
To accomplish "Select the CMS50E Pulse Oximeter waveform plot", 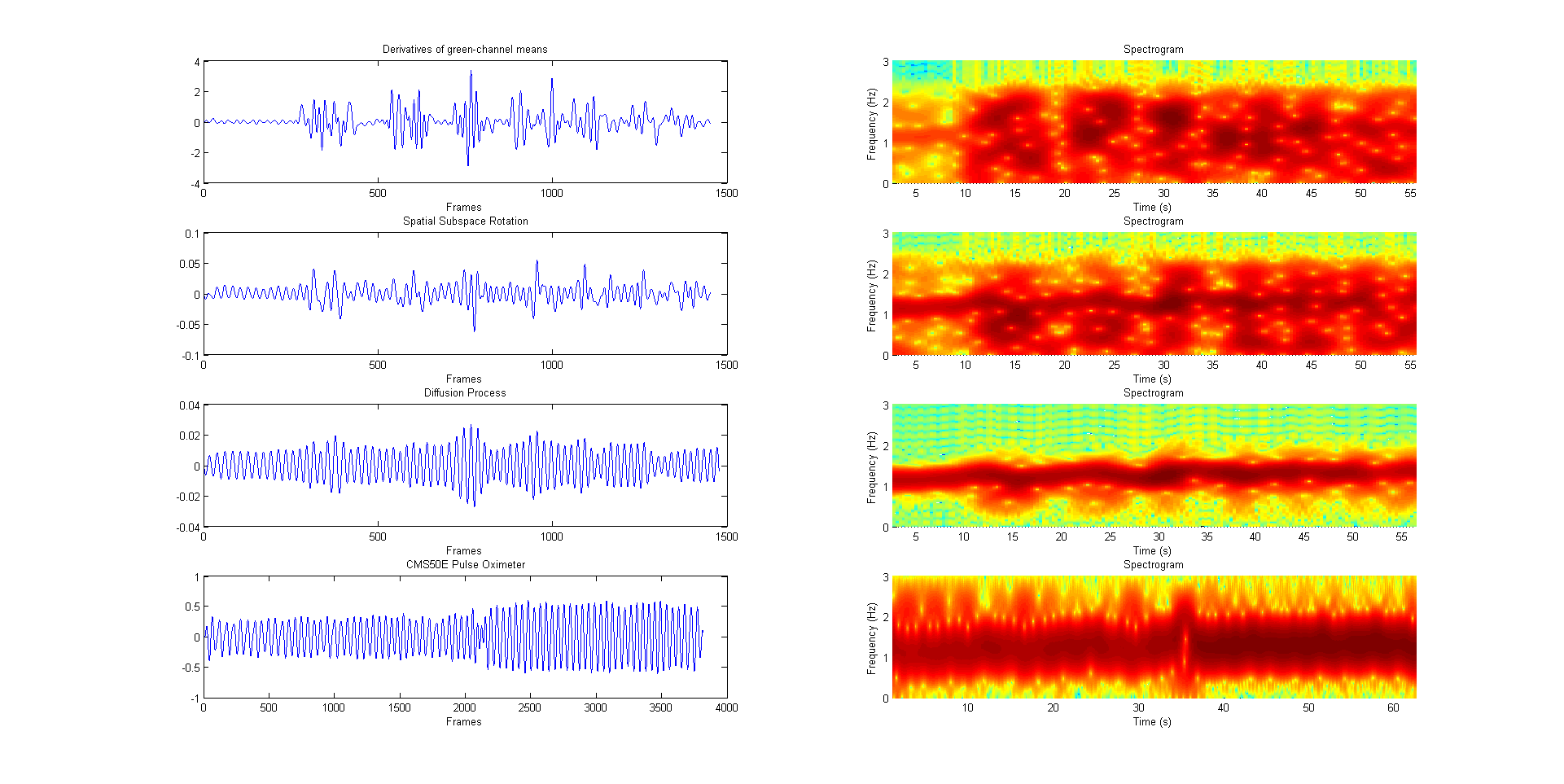I will [465, 637].
